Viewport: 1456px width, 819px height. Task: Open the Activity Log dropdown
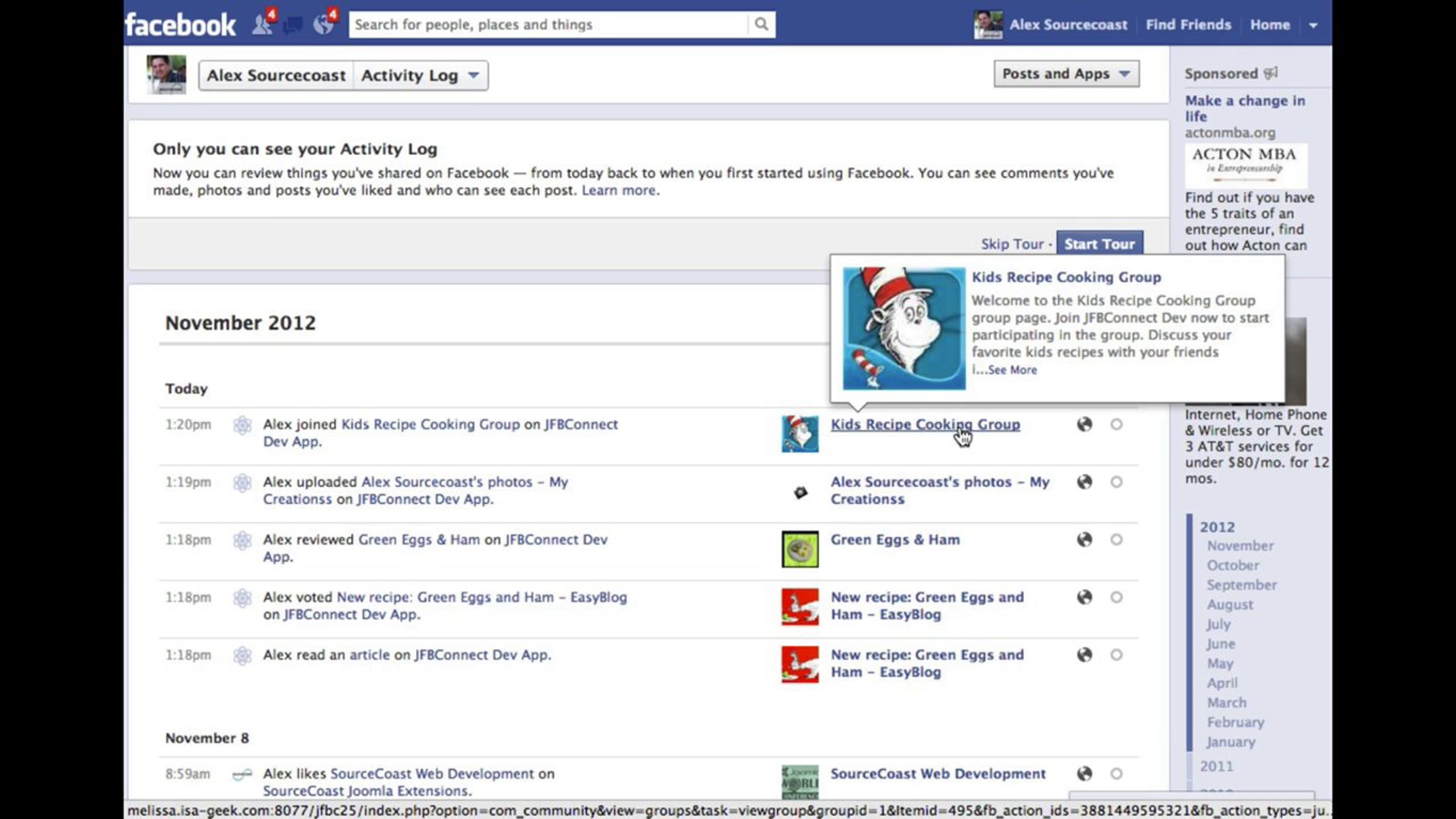point(420,75)
